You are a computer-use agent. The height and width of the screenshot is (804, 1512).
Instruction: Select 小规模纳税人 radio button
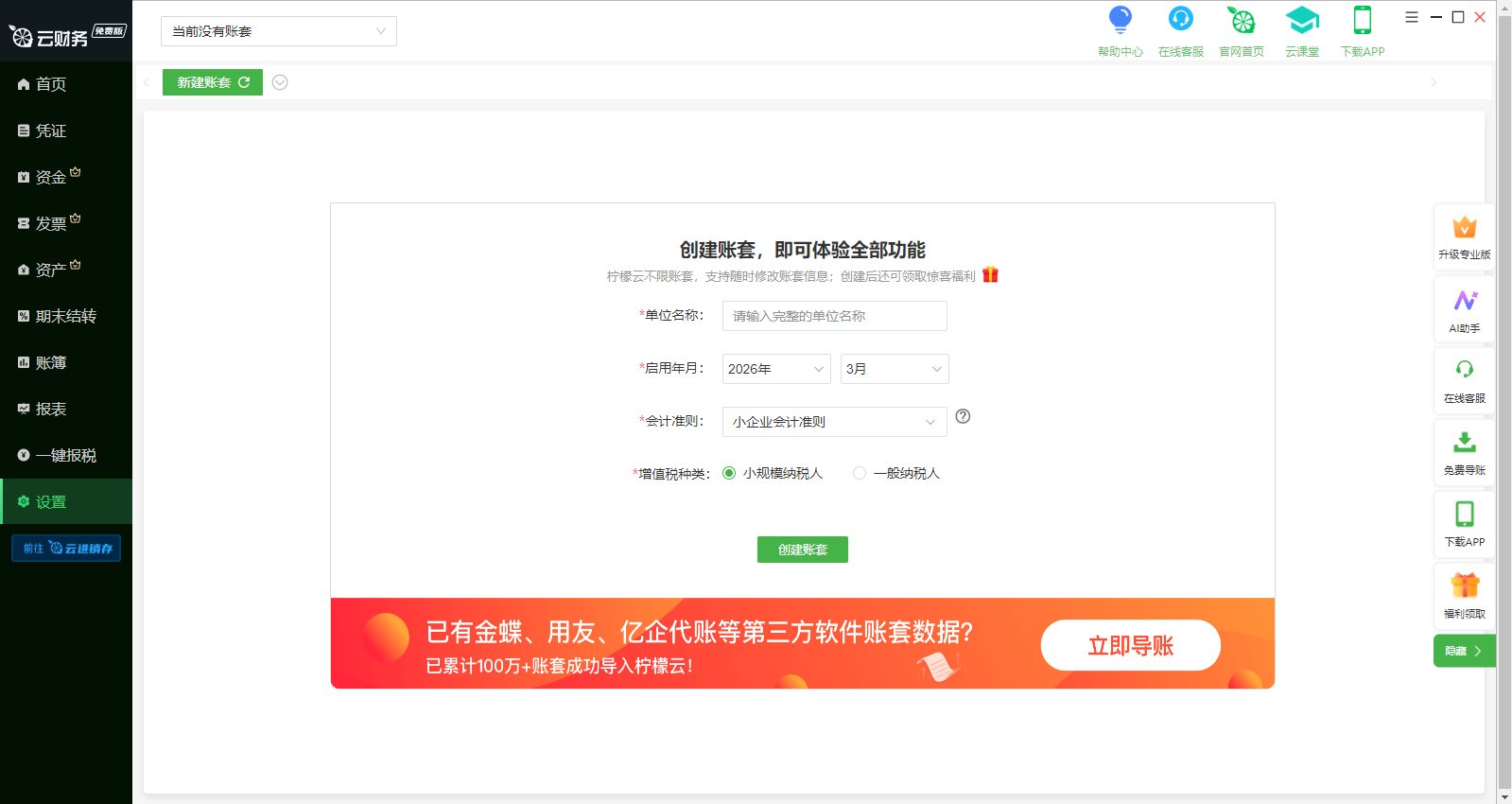pos(729,473)
